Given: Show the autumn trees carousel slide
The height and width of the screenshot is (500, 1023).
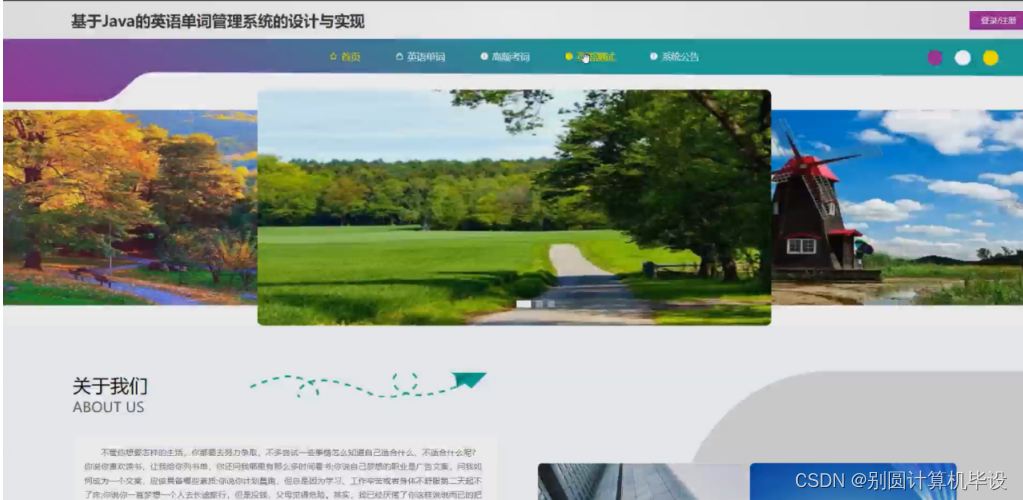Looking at the screenshot, I should [130, 208].
